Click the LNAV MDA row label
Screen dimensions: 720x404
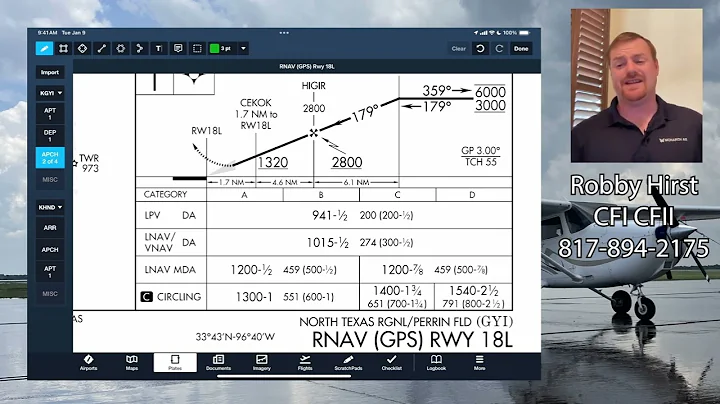point(170,270)
